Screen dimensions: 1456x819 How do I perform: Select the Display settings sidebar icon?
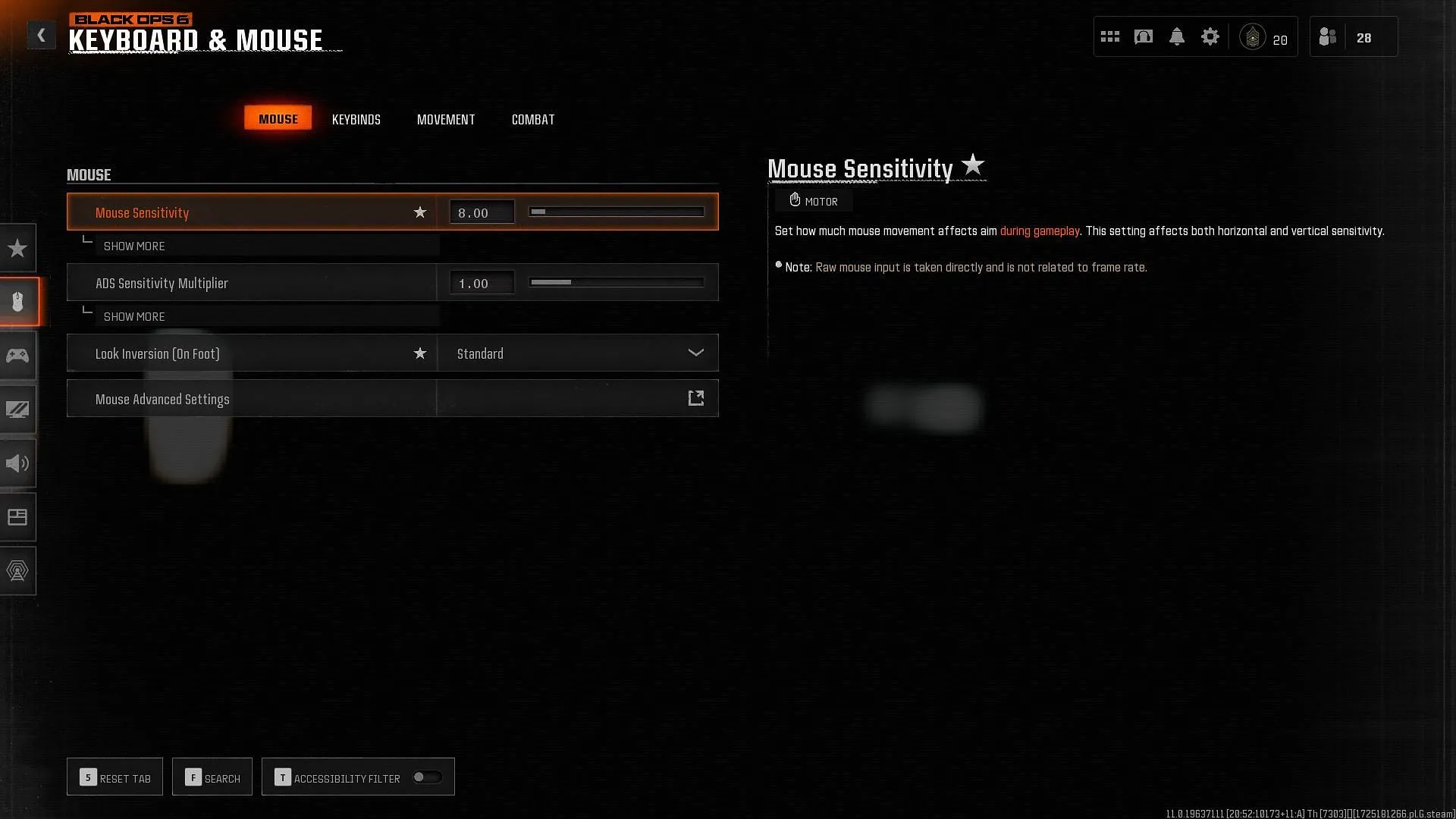pos(18,409)
